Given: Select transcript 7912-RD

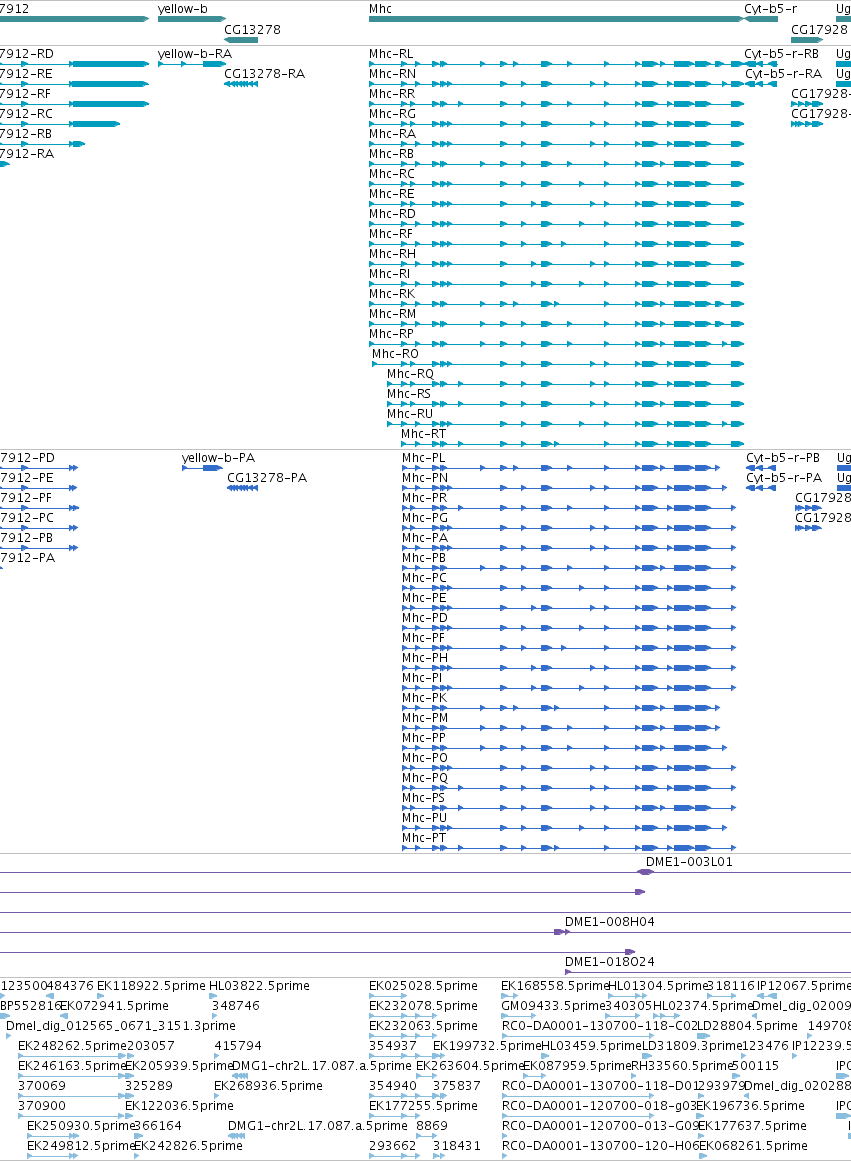Looking at the screenshot, I should tap(27, 54).
